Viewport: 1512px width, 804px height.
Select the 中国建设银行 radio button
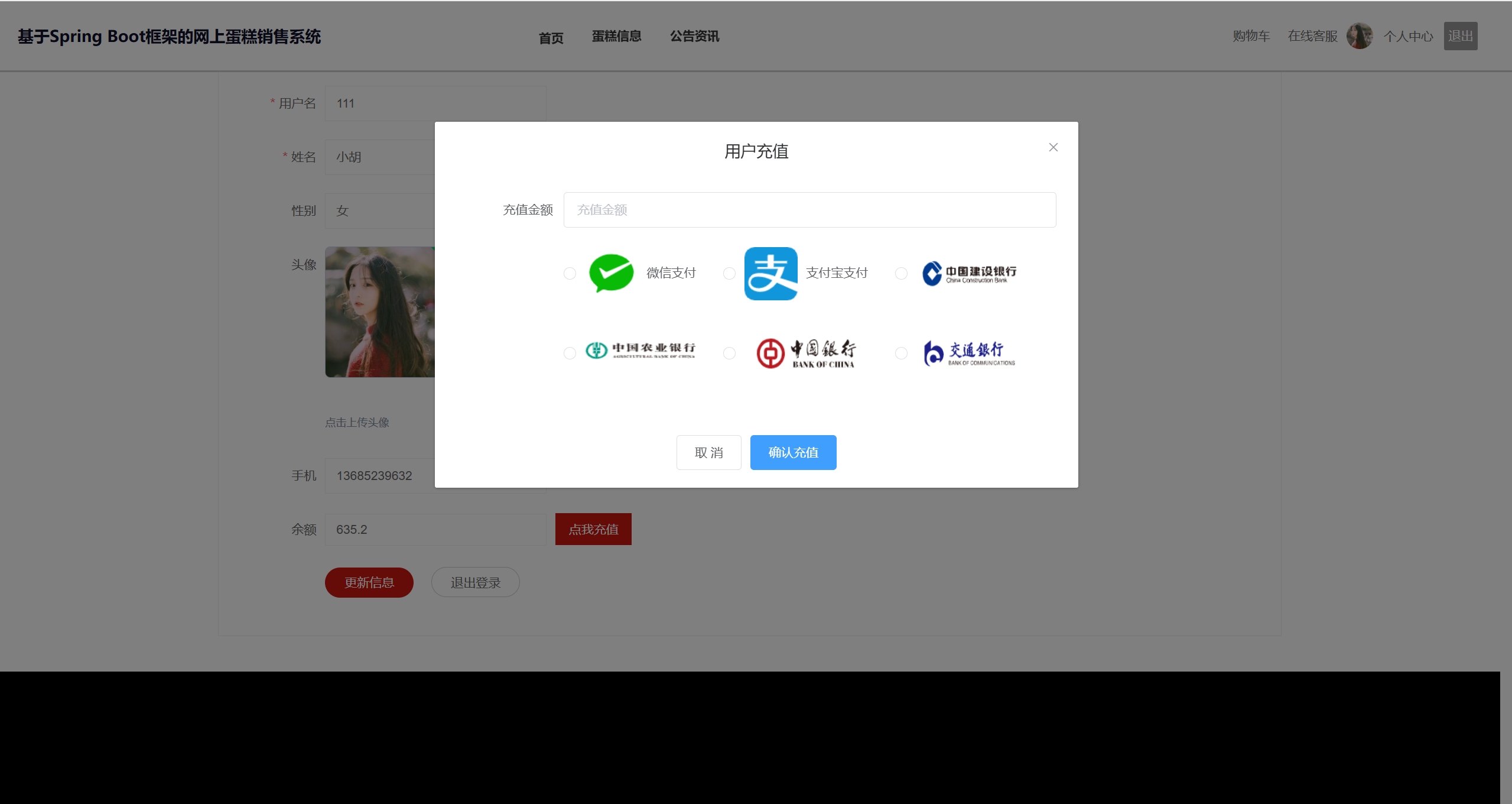point(901,273)
